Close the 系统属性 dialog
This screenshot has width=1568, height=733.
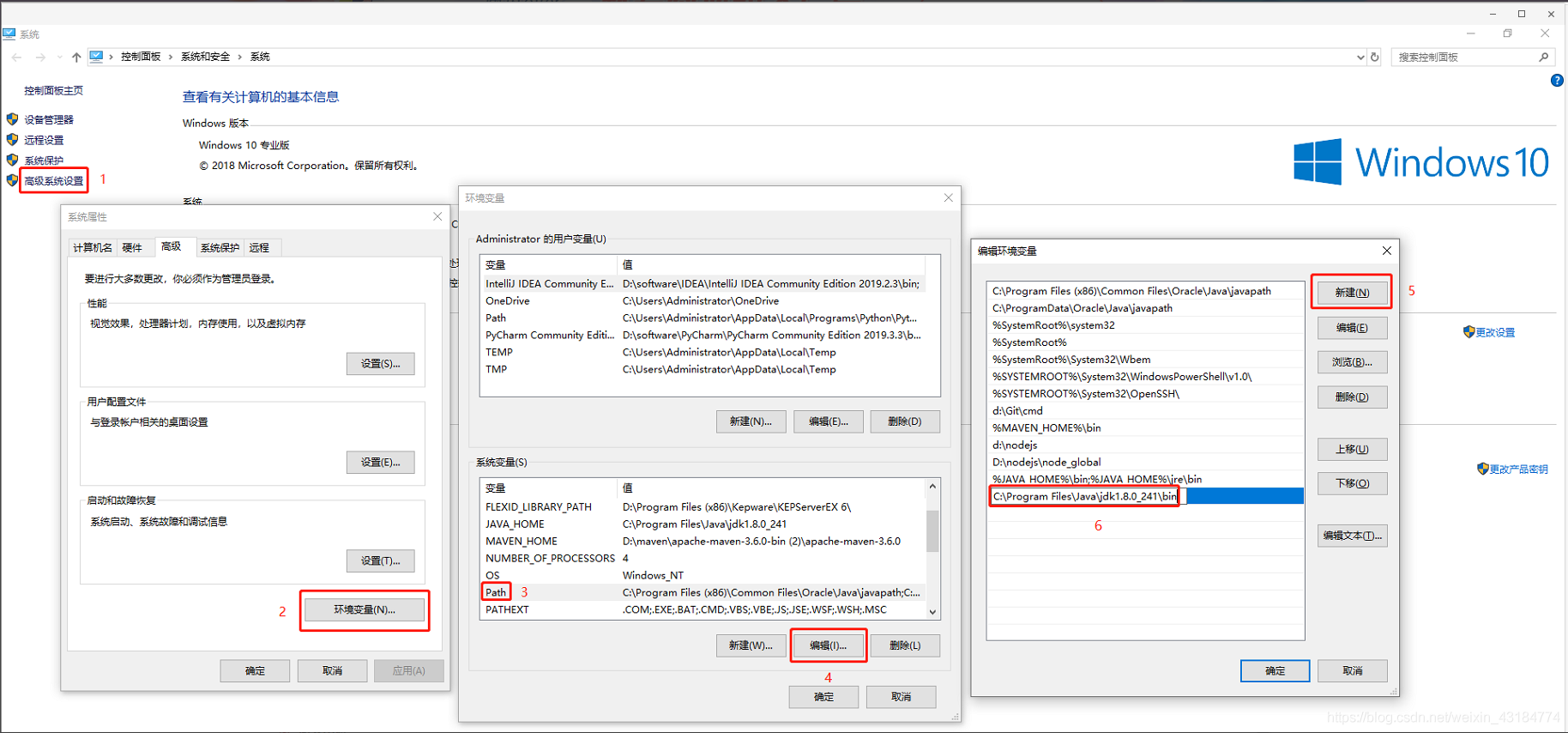click(437, 217)
